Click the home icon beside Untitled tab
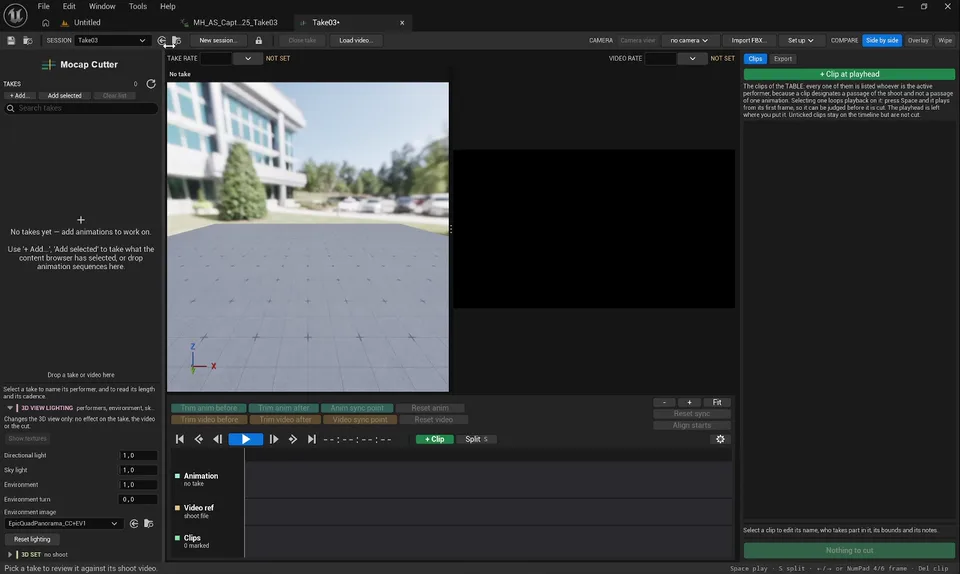 (45, 23)
